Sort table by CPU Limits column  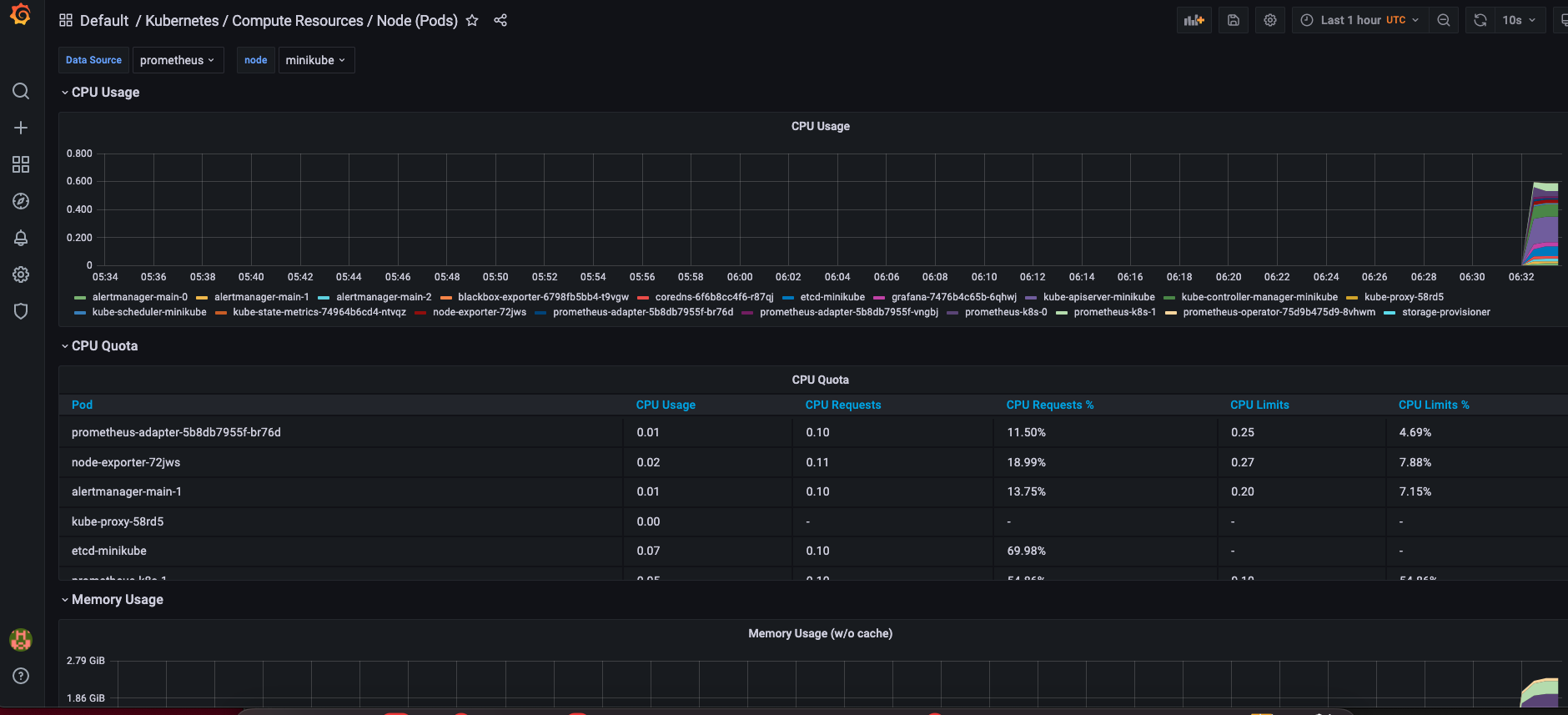pyautogui.click(x=1259, y=405)
